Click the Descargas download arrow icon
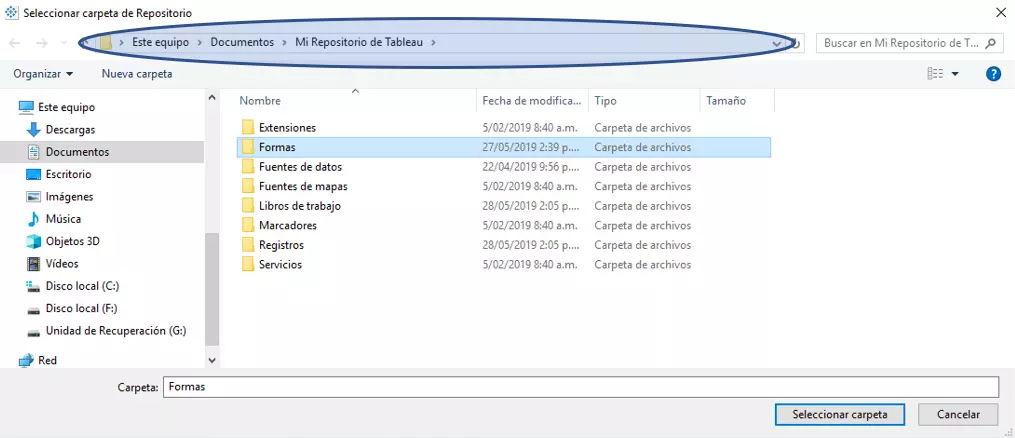 [x=33, y=130]
